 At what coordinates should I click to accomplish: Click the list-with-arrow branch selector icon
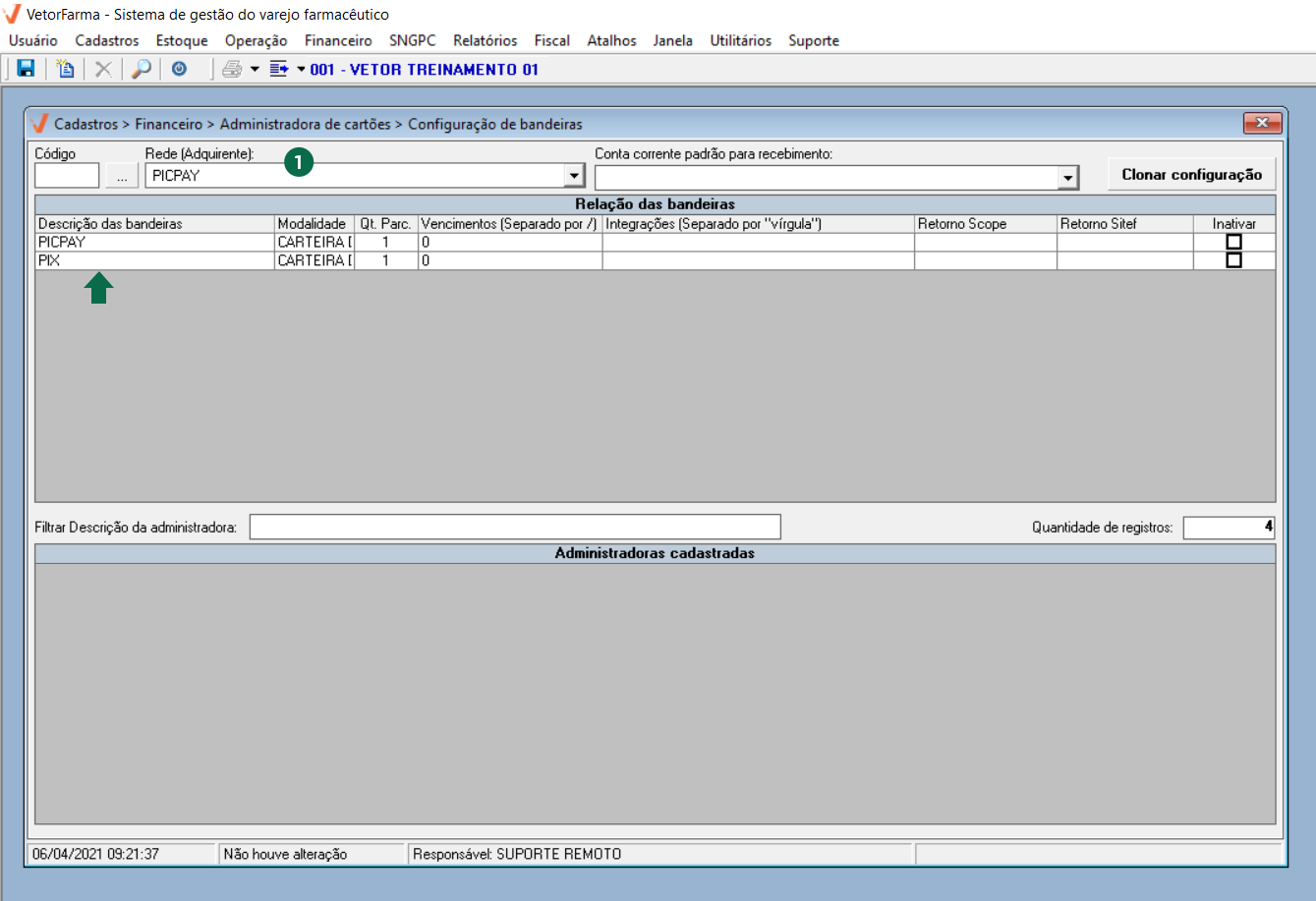(279, 69)
